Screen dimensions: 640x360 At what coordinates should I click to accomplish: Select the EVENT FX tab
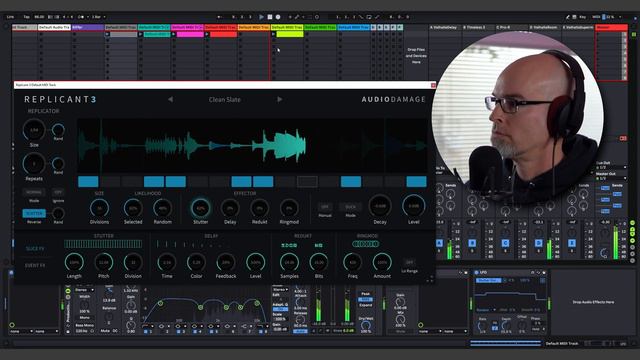(x=35, y=265)
